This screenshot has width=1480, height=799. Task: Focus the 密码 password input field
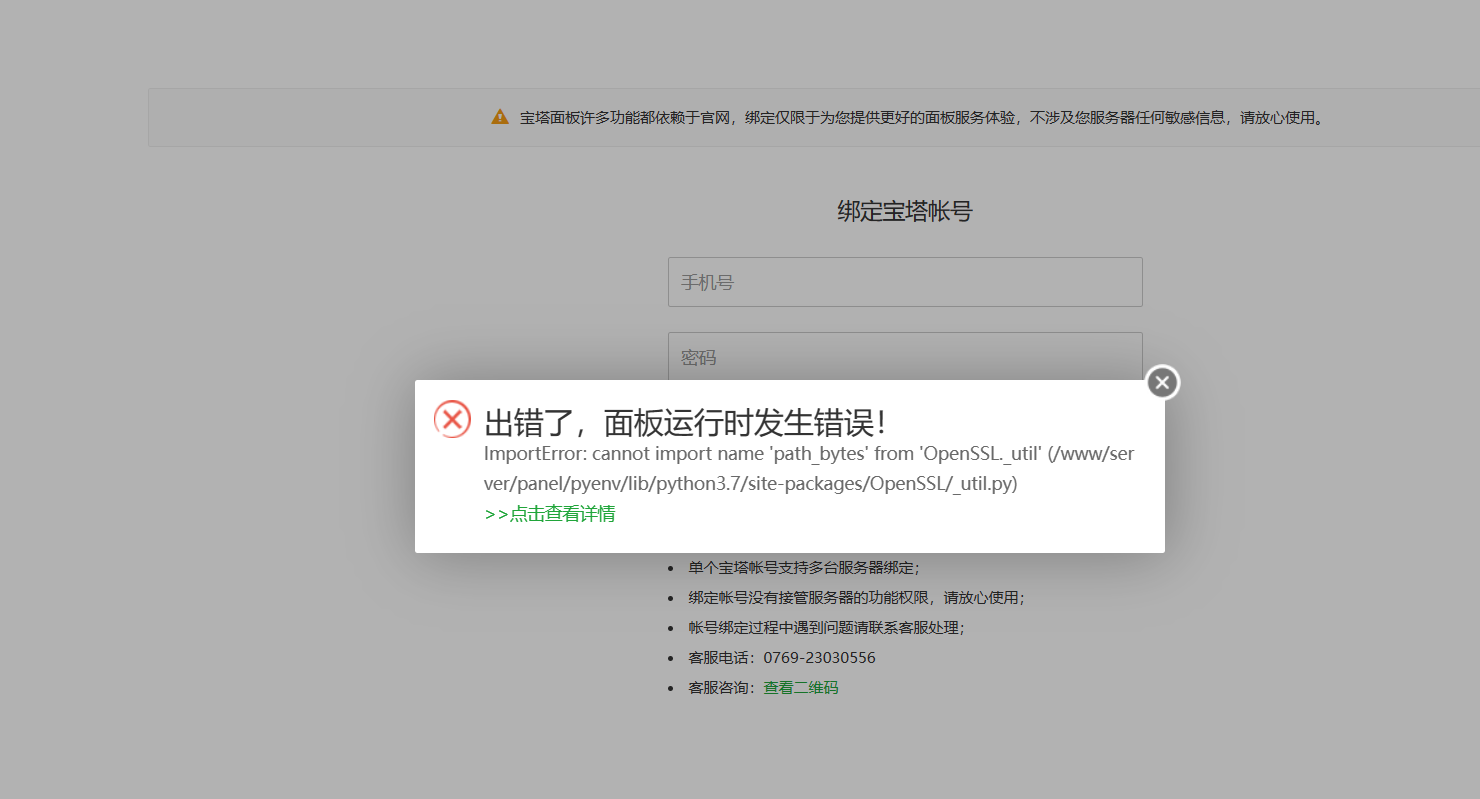[x=905, y=357]
